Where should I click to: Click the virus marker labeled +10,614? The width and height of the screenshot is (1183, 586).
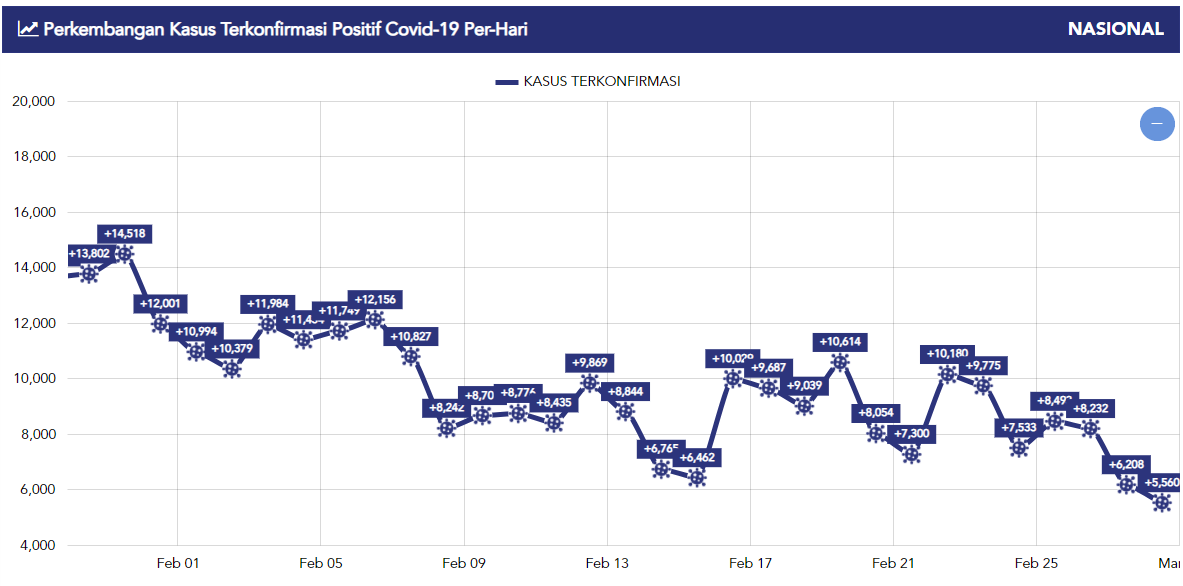click(x=840, y=362)
